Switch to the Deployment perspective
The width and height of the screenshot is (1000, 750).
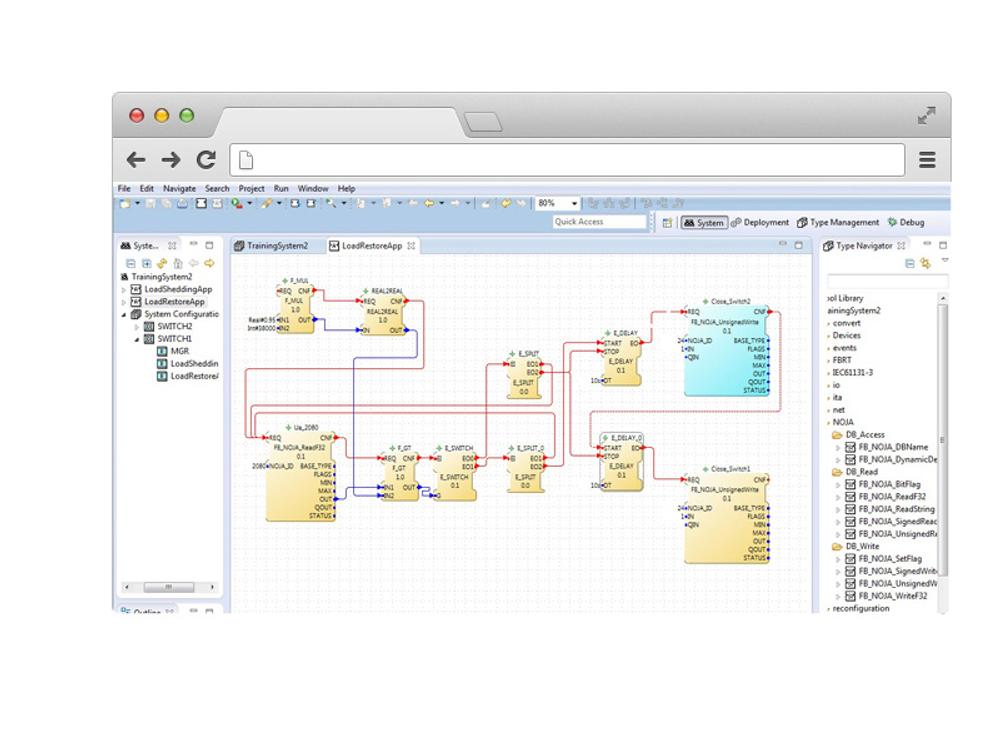click(760, 223)
